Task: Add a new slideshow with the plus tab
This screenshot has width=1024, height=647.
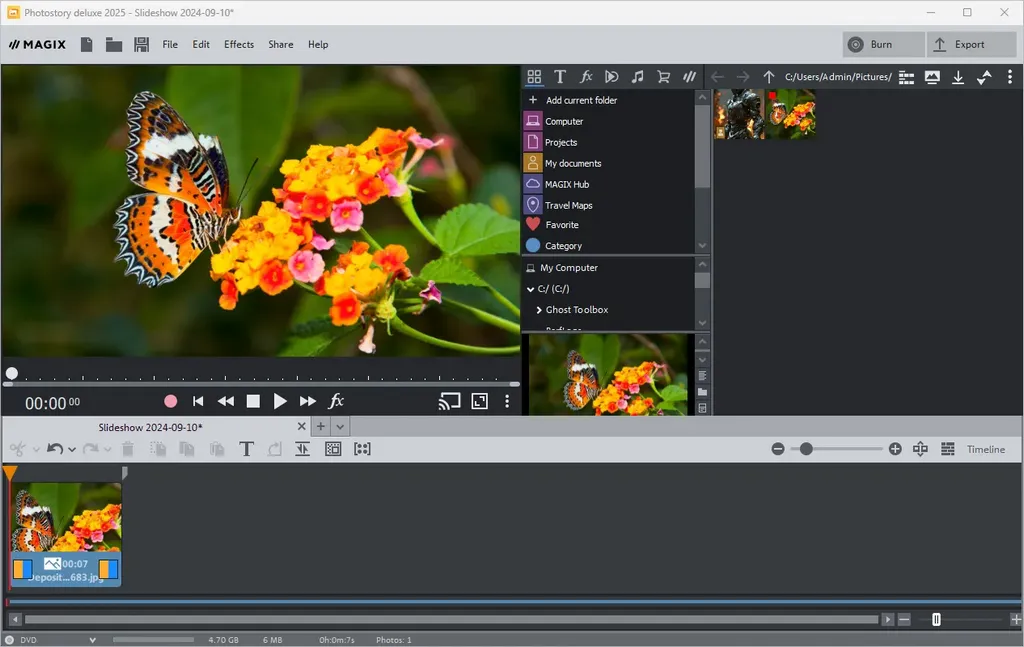Action: tap(321, 426)
